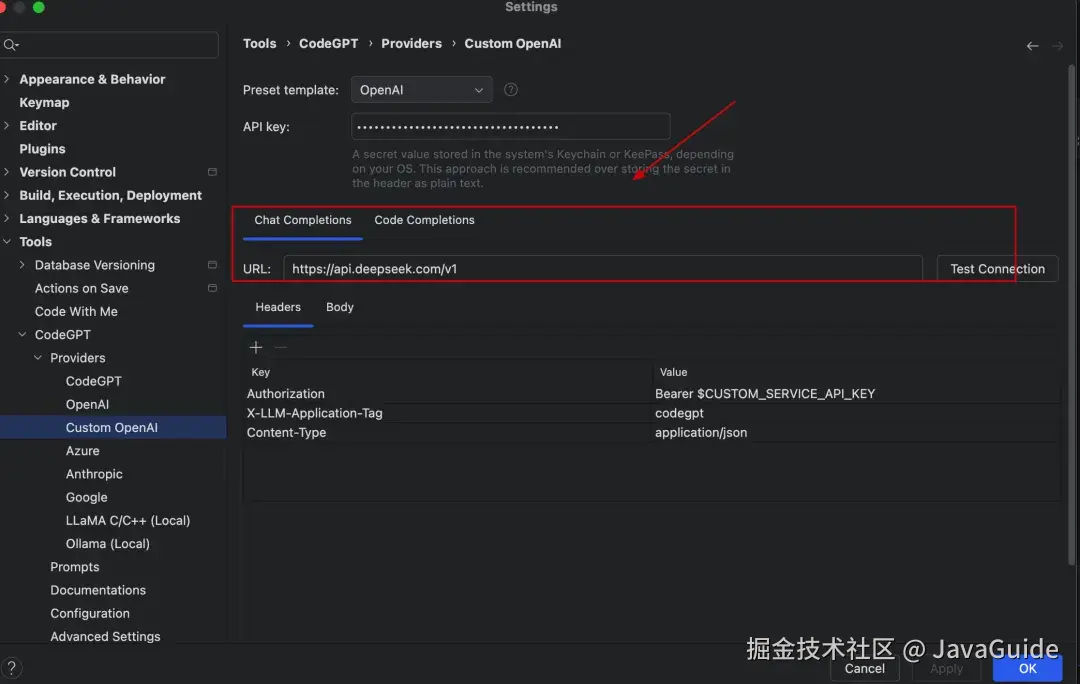This screenshot has height=684, width=1080.
Task: Click the right-side vertical scrollbar
Action: tap(1071, 313)
